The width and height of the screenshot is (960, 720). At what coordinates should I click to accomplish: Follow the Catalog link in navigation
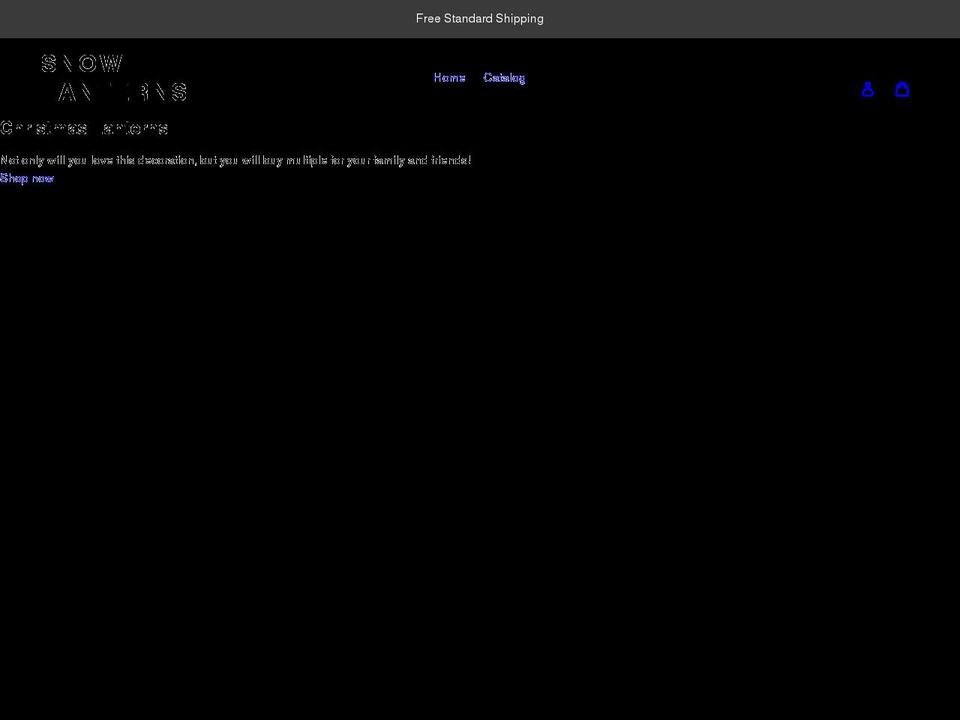click(504, 77)
